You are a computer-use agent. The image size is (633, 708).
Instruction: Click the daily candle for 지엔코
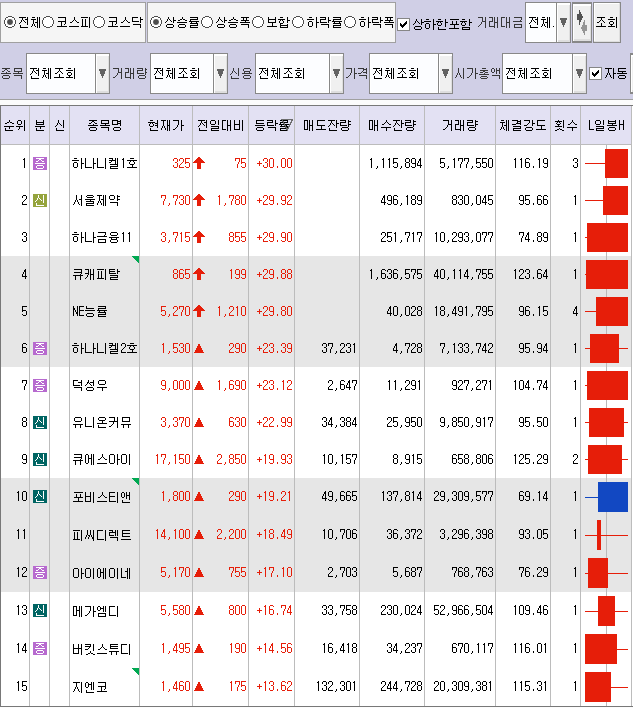(x=606, y=687)
